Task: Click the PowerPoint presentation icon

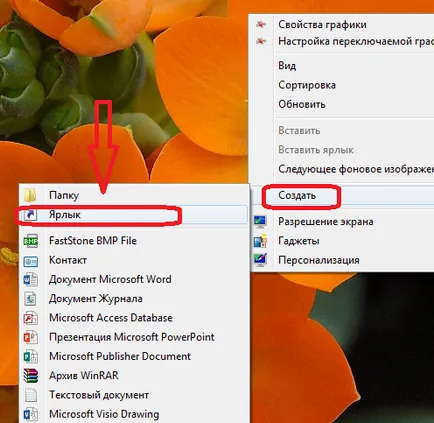Action: (31, 337)
